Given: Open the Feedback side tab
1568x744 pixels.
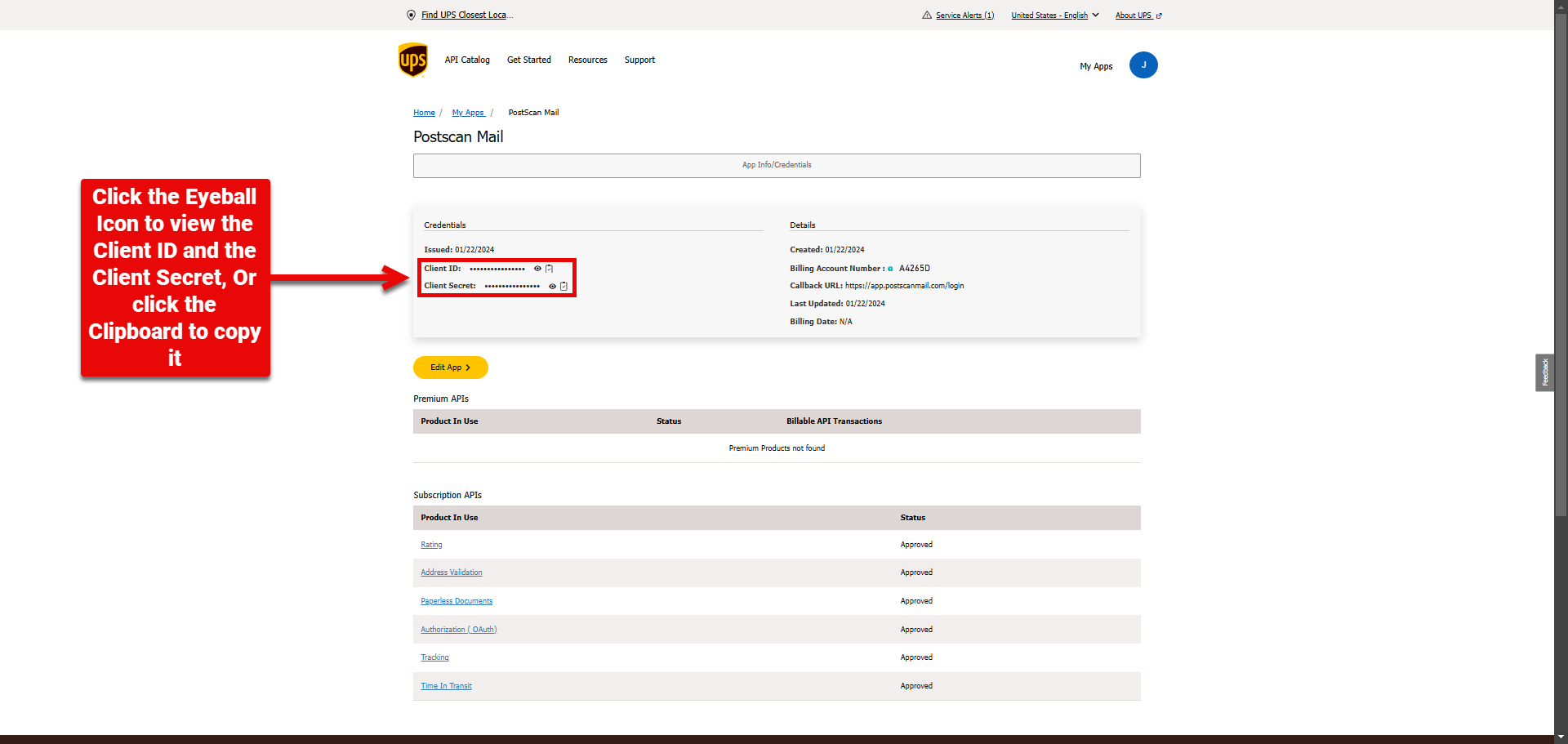Looking at the screenshot, I should (x=1544, y=372).
